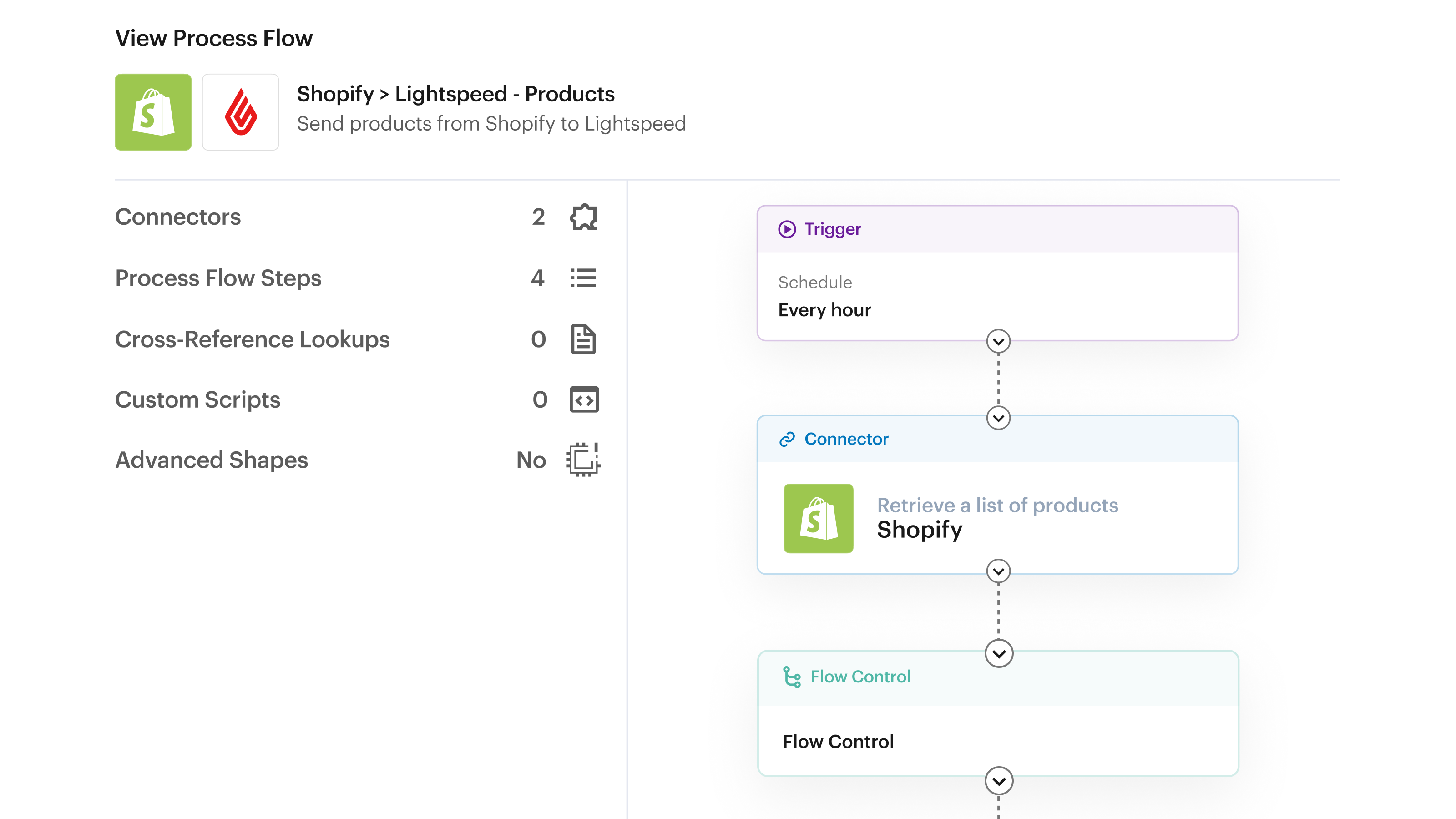This screenshot has height=819, width=1456.
Task: Click the 'Shopify > Lightspeed - Products' title
Action: click(455, 94)
